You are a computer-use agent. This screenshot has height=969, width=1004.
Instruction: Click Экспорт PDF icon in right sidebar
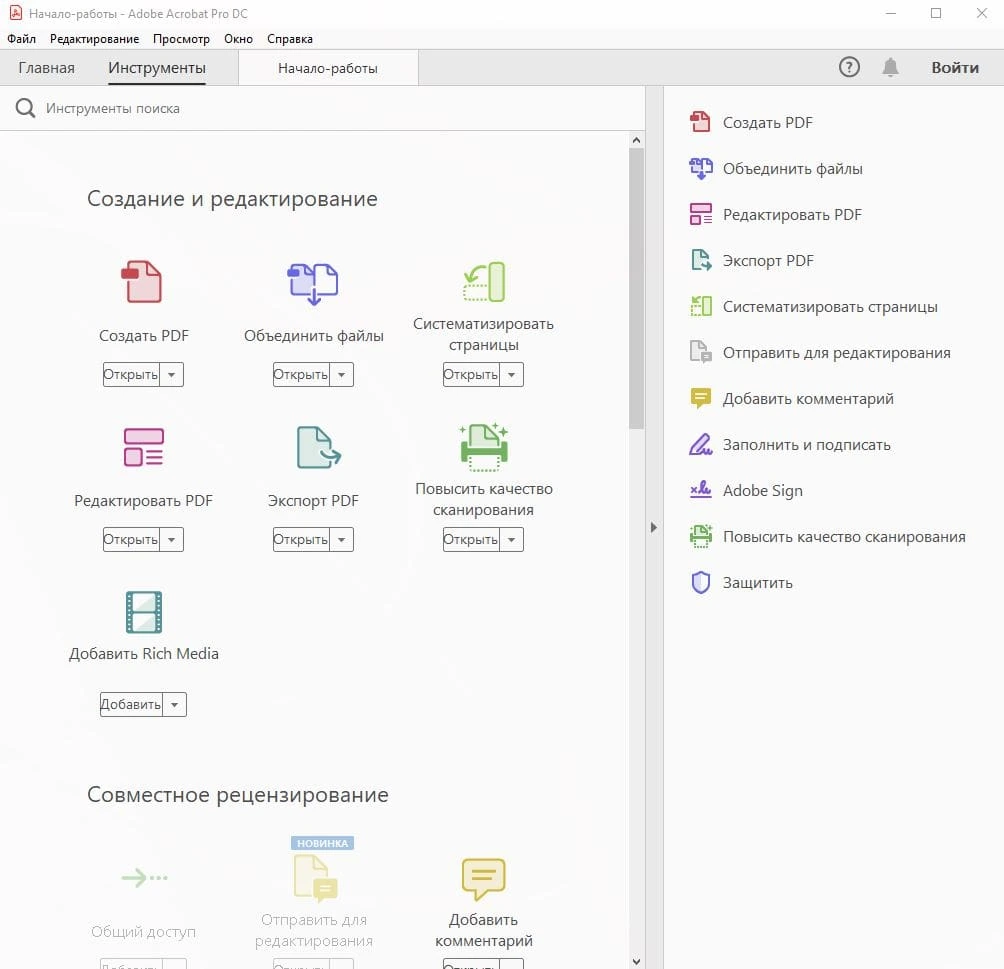[x=701, y=260]
